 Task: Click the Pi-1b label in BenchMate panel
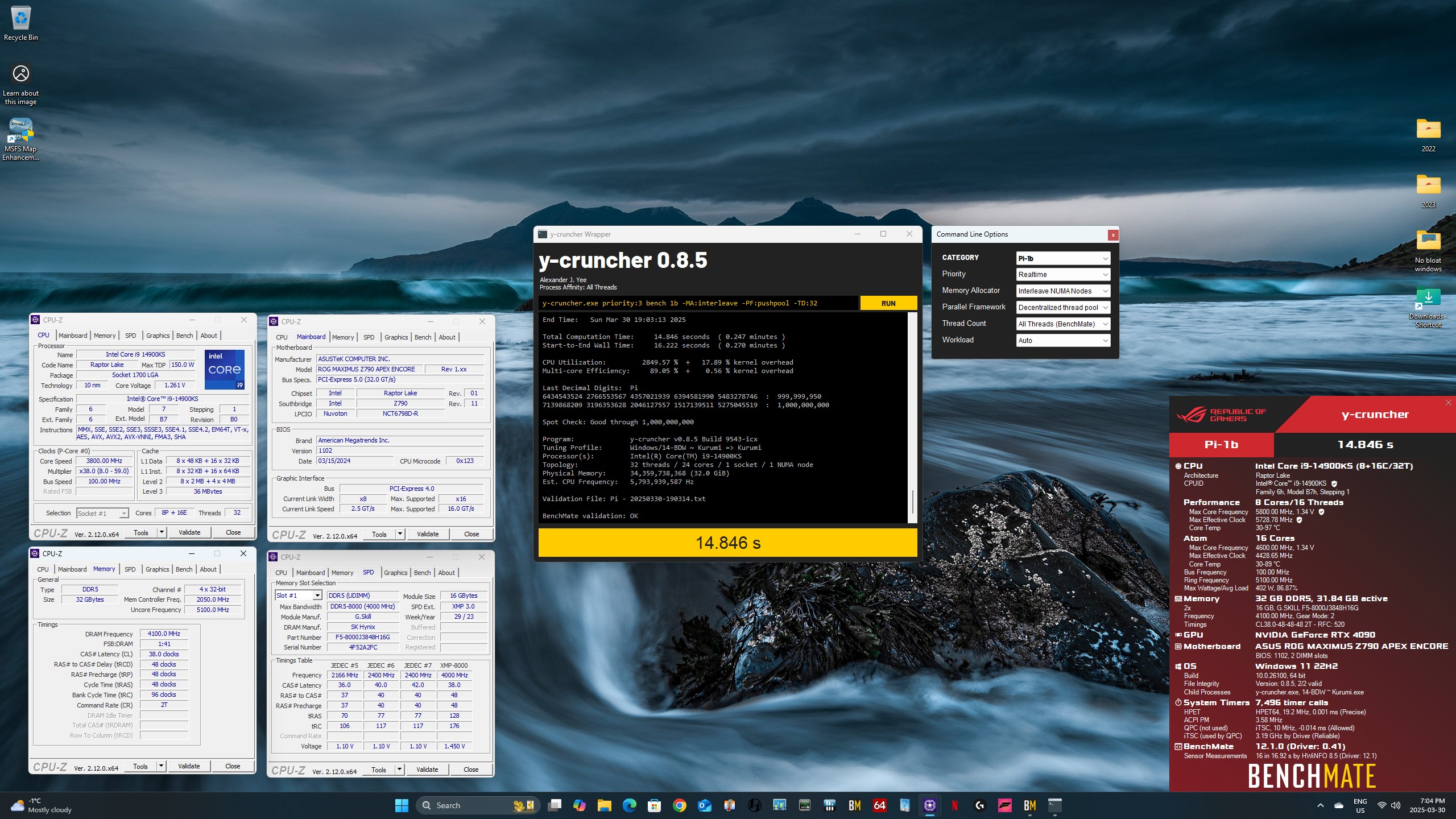coord(1221,445)
